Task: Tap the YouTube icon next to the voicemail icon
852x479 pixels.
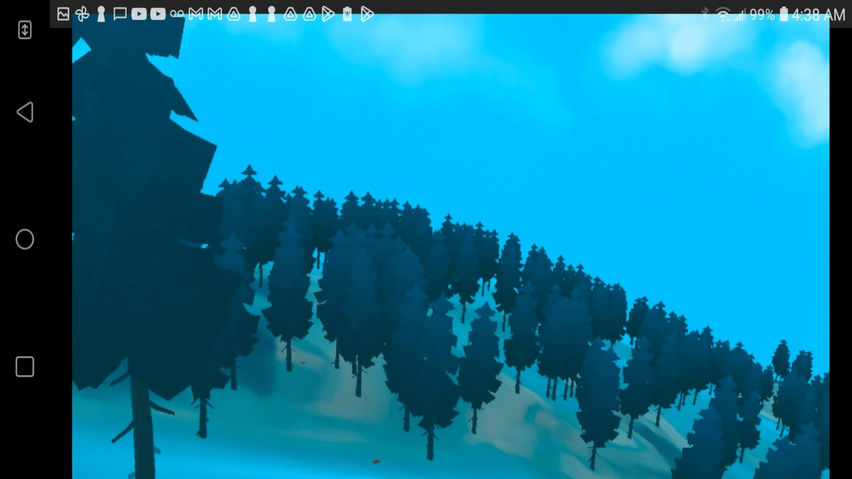Action: point(158,14)
